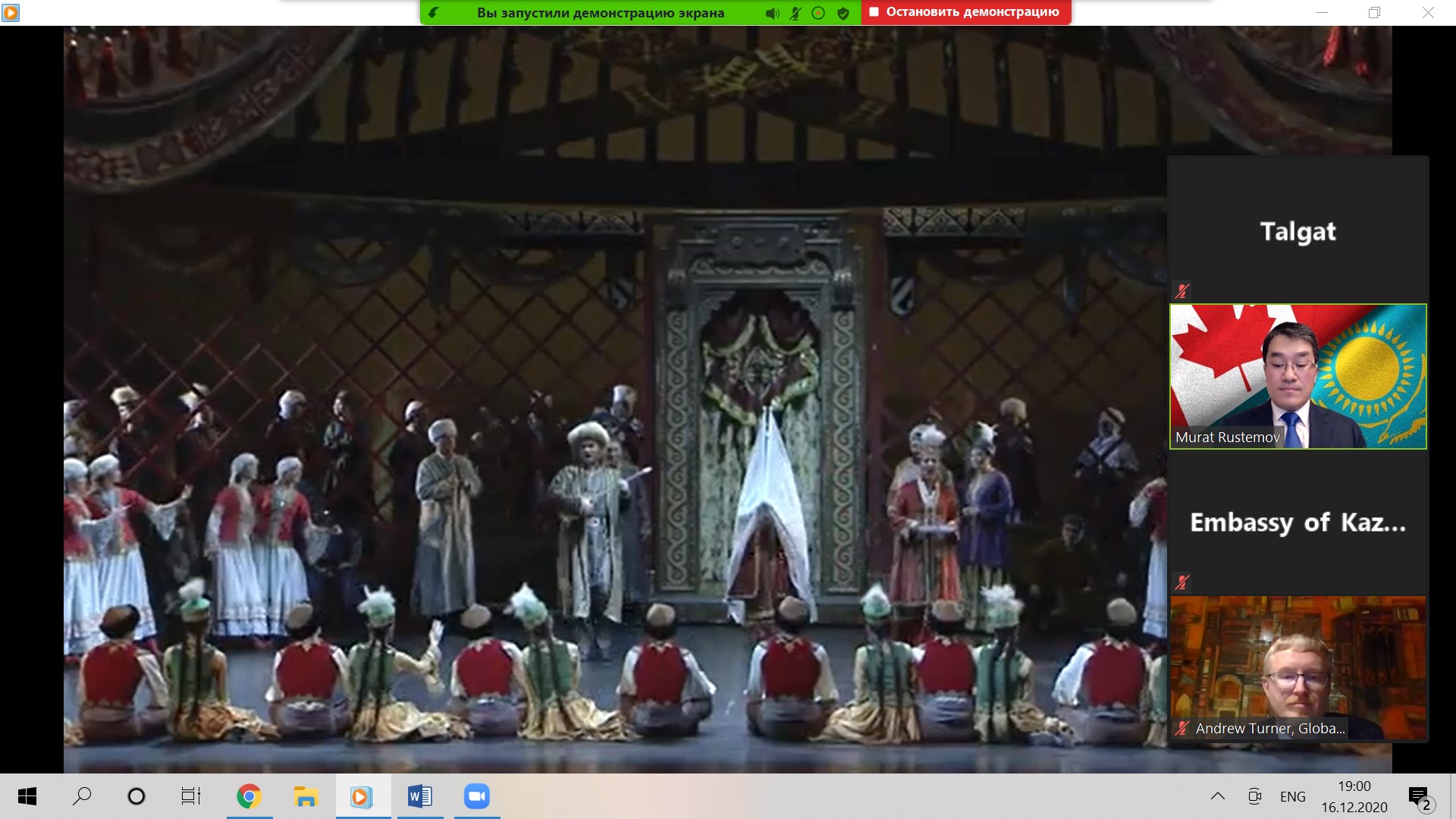Screen dimensions: 1456x819
Task: Click the speaker audio-sharing icon in Zoom bar
Action: (772, 13)
